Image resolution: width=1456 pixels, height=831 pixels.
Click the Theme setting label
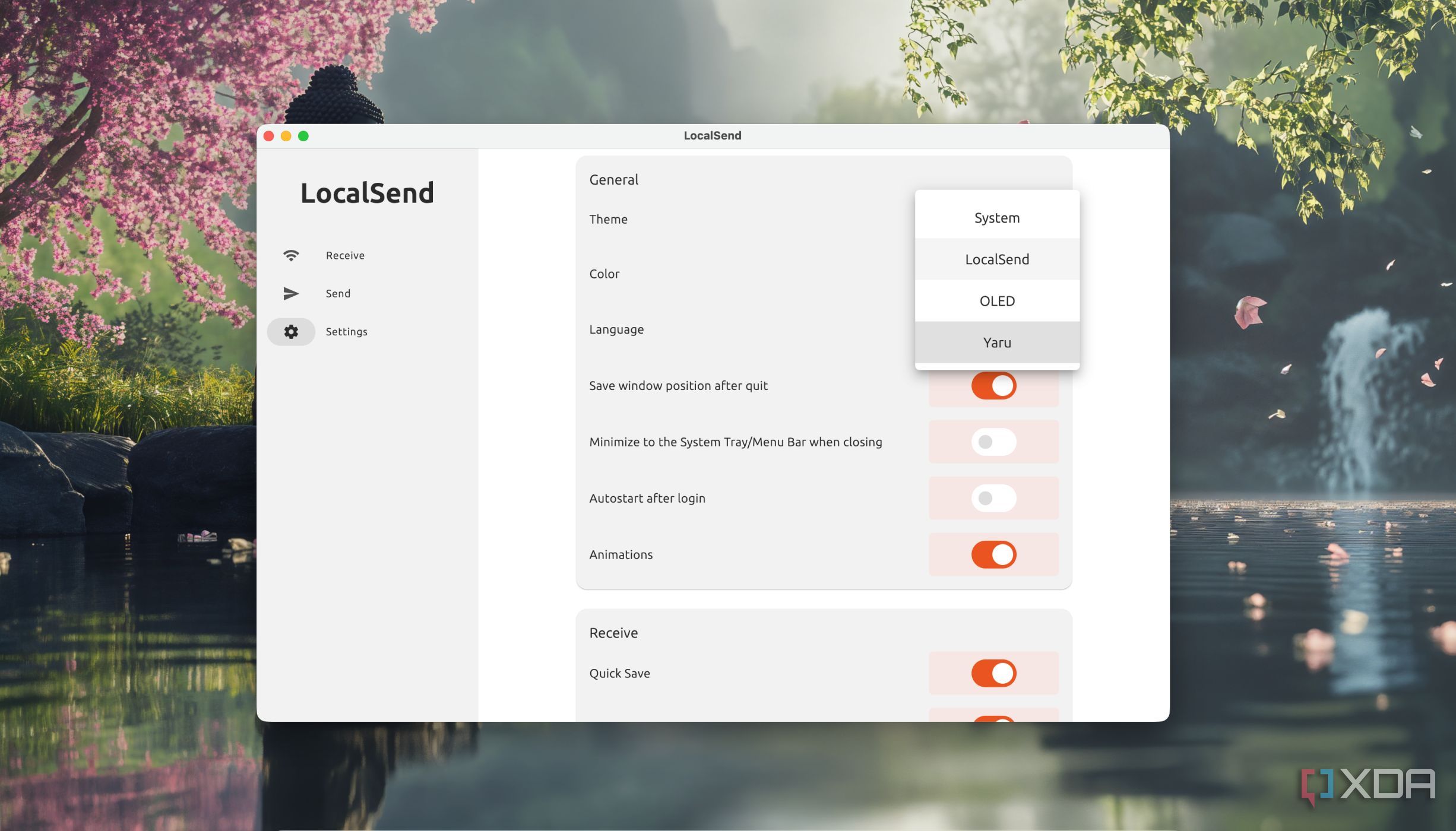[x=608, y=219]
